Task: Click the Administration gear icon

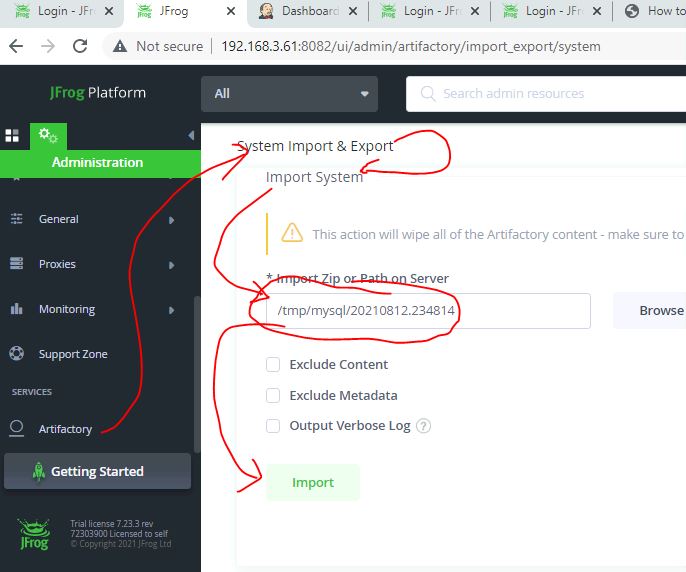Action: click(47, 136)
